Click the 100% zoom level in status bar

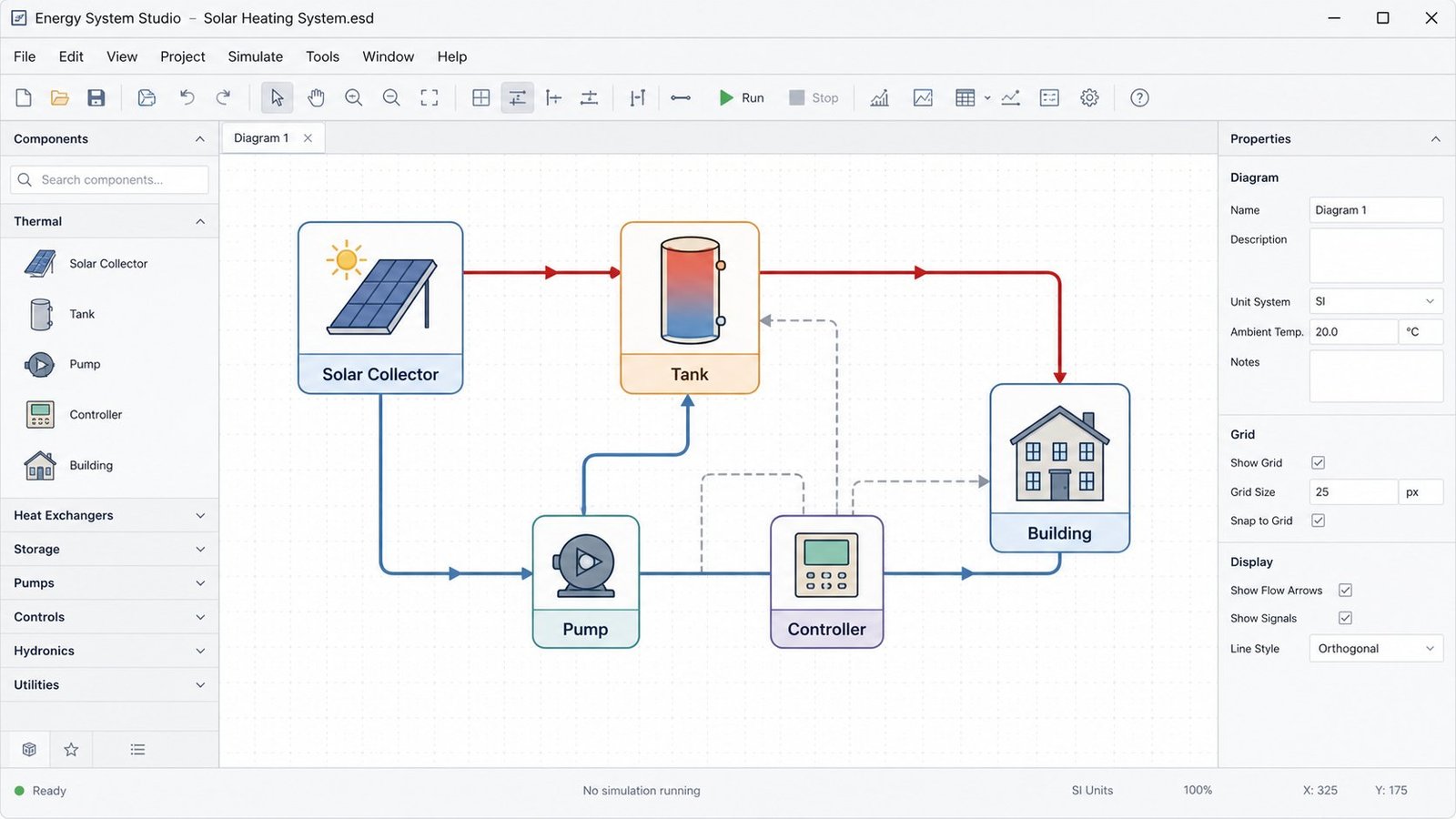(x=1198, y=791)
